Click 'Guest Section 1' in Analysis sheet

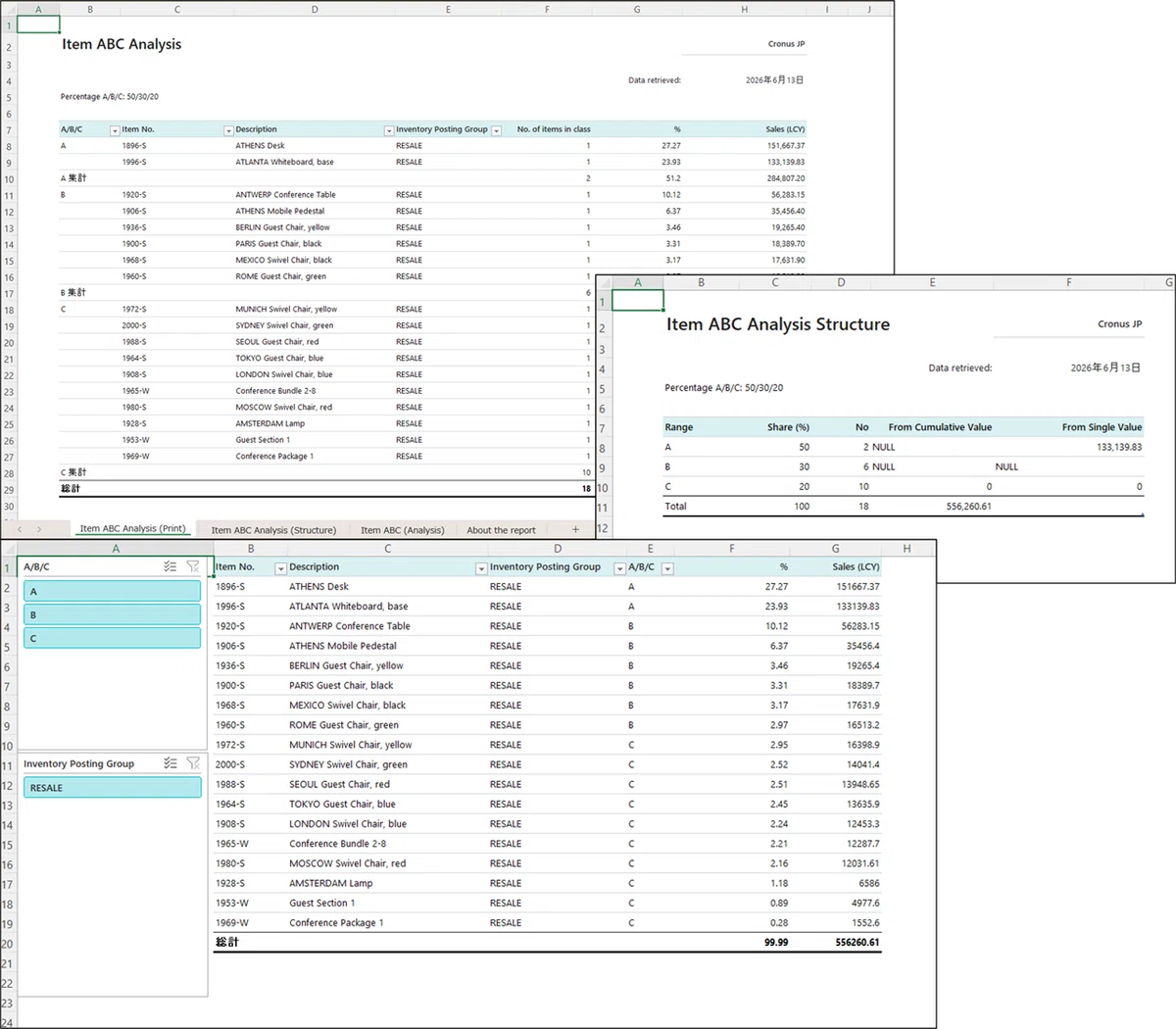point(321,904)
